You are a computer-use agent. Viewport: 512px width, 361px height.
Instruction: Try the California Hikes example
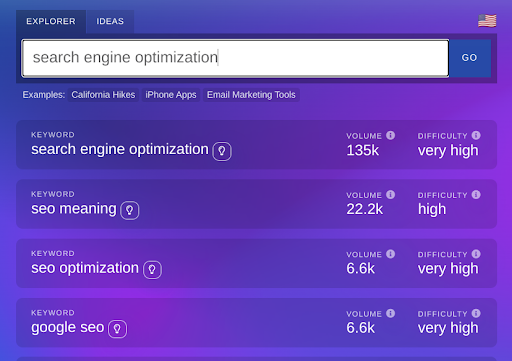click(103, 95)
